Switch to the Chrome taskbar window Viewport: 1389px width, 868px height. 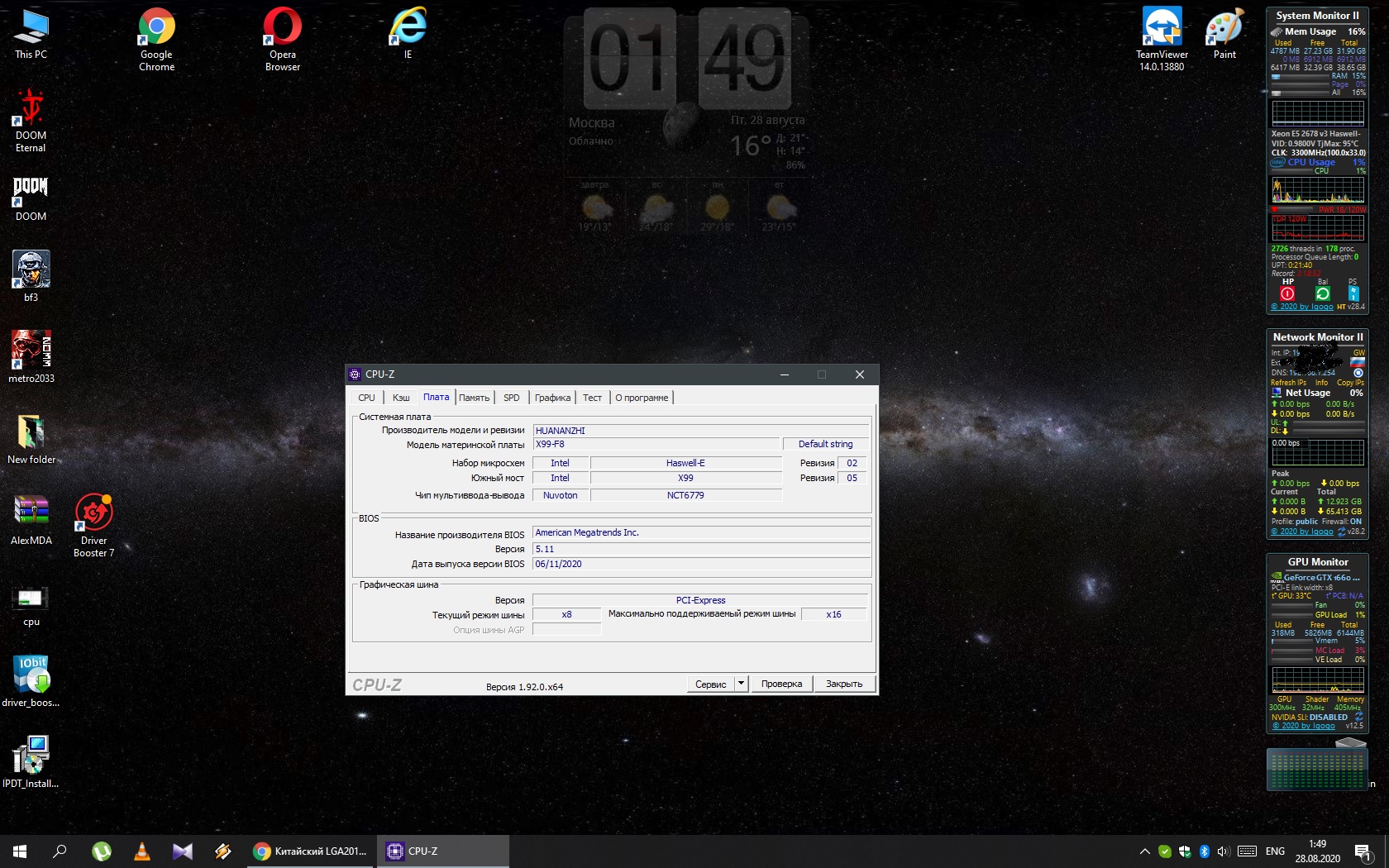click(313, 851)
